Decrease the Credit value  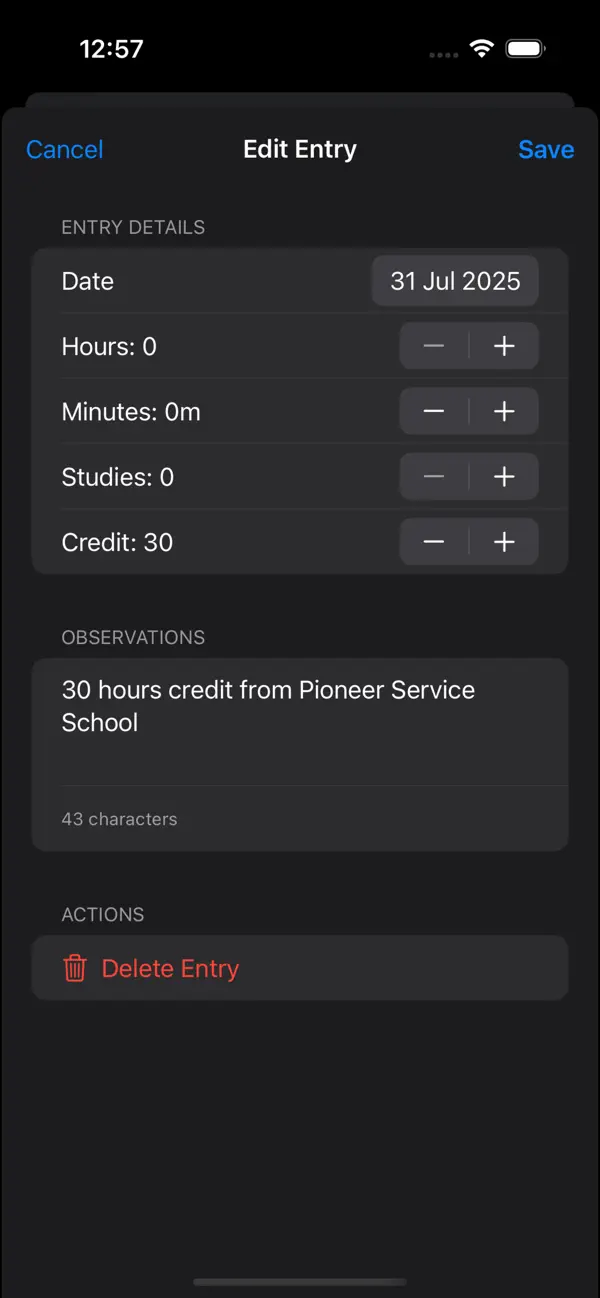coord(433,541)
